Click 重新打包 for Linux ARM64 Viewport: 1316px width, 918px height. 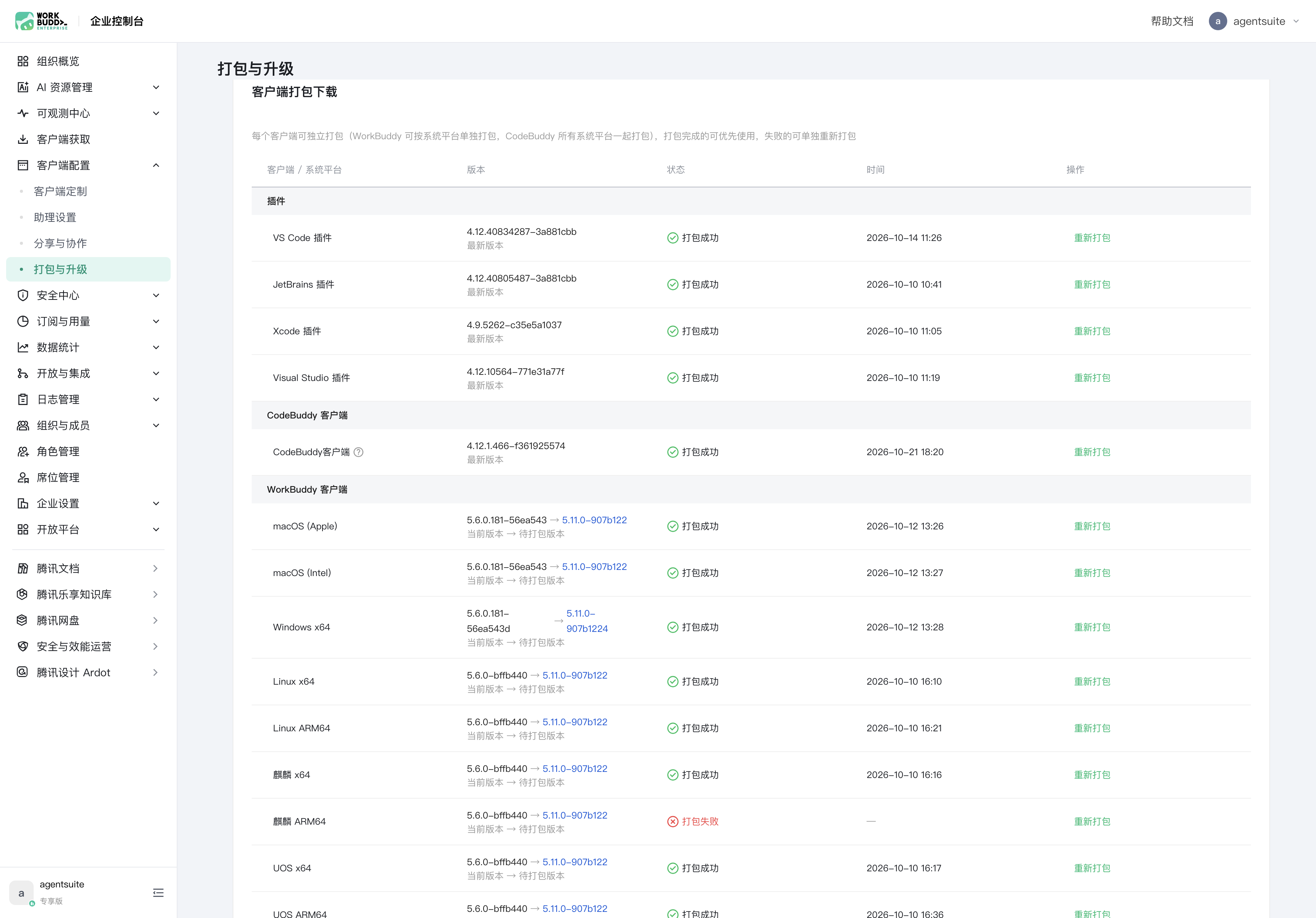[x=1092, y=728]
